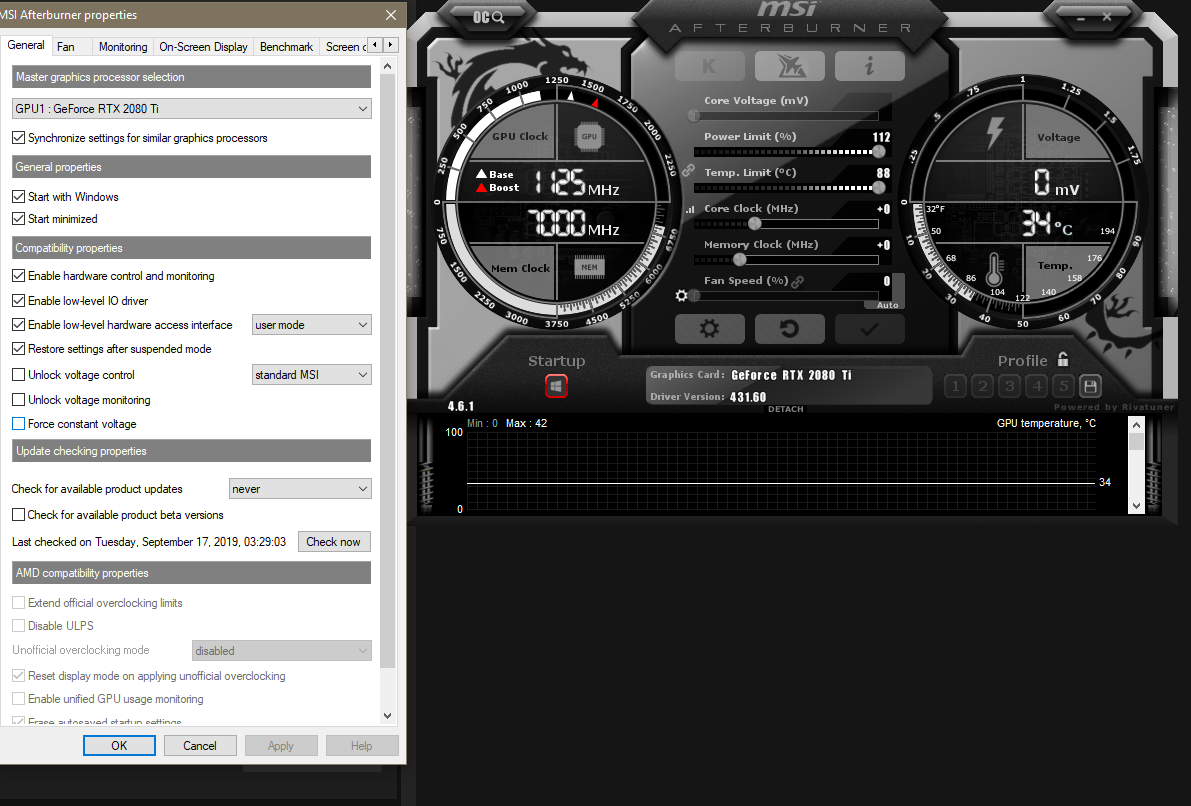This screenshot has height=806, width=1191.
Task: Toggle power and temp limit link icon
Action: pos(688,170)
